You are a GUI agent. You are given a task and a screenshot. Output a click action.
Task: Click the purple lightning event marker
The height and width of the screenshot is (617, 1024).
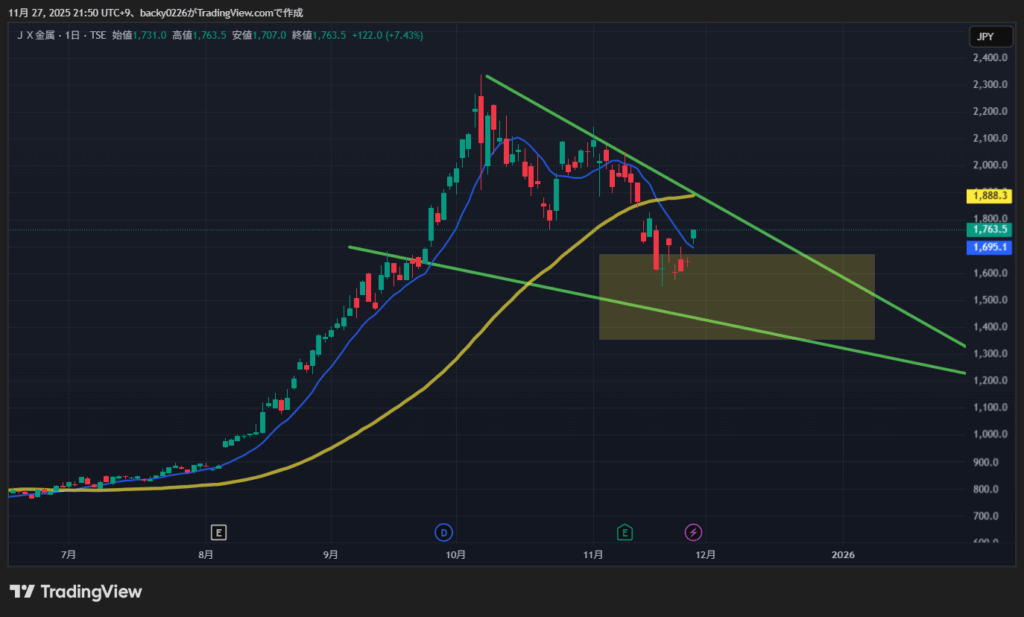coord(692,531)
